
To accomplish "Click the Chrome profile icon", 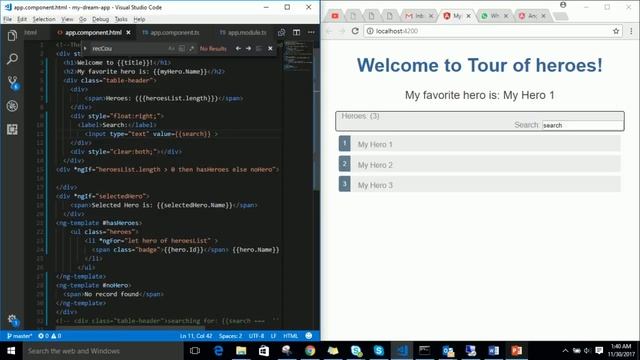I will click(x=563, y=5).
